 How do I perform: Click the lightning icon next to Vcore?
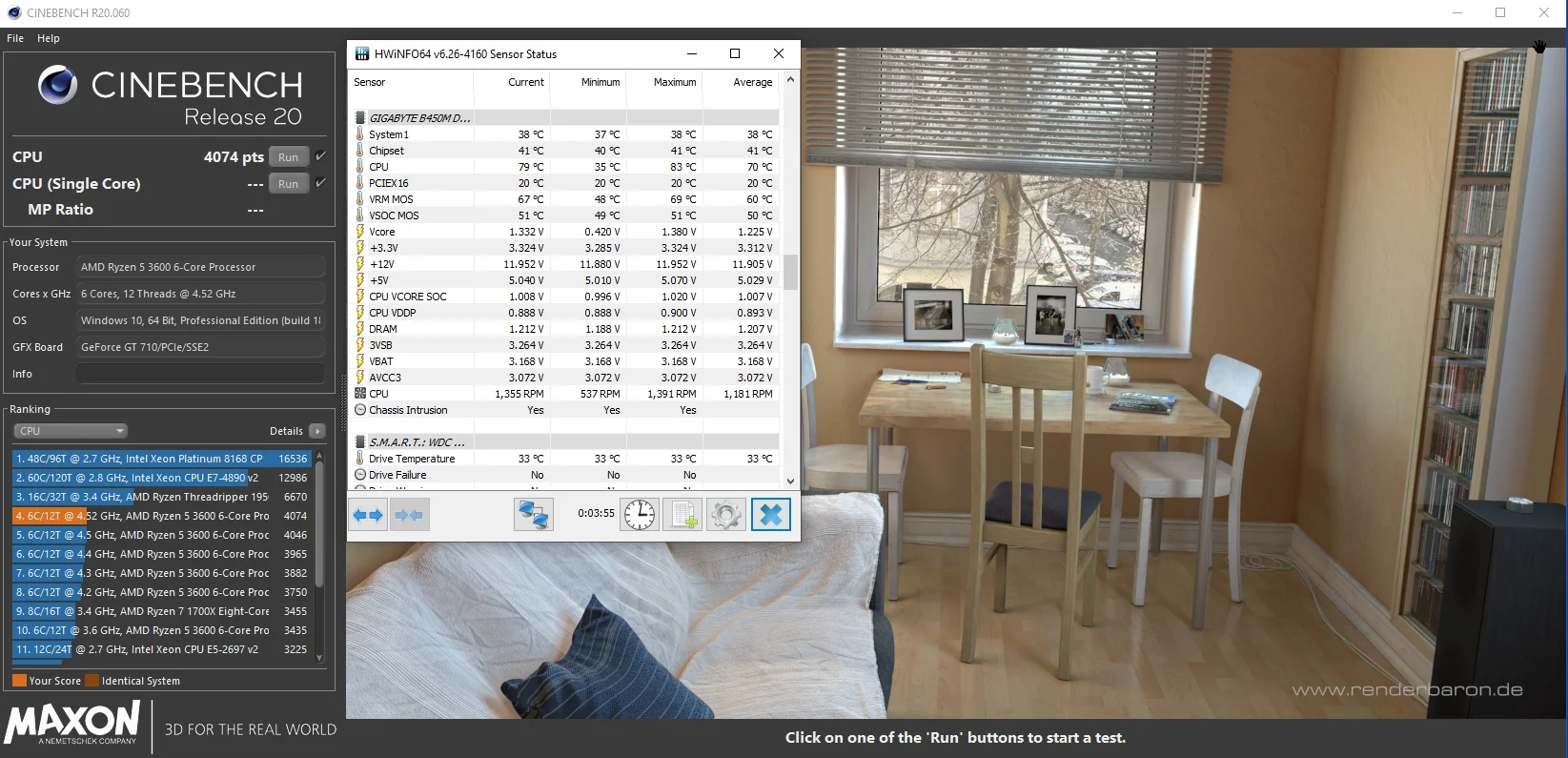(x=360, y=232)
